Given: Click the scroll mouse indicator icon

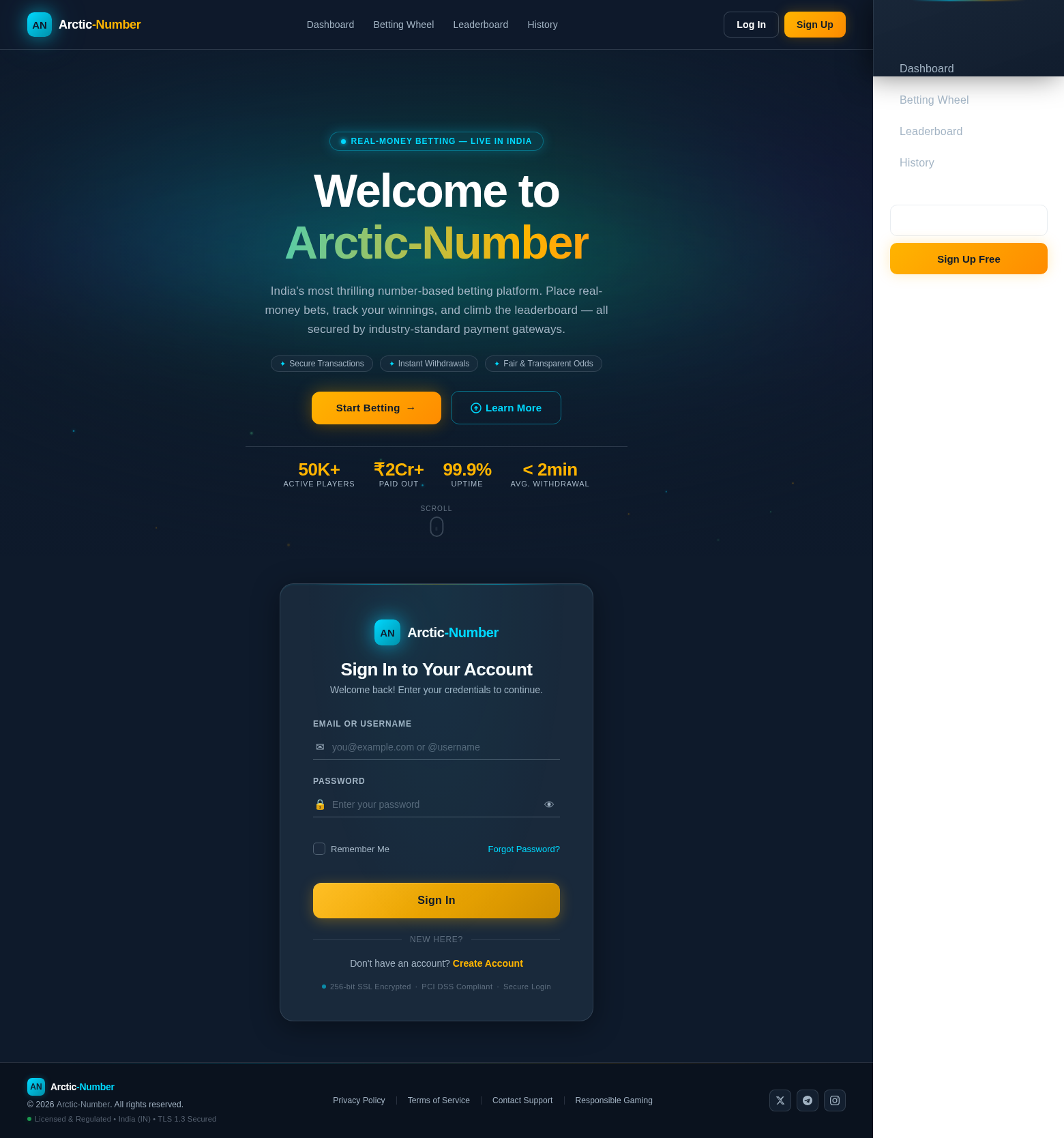Looking at the screenshot, I should 437,527.
